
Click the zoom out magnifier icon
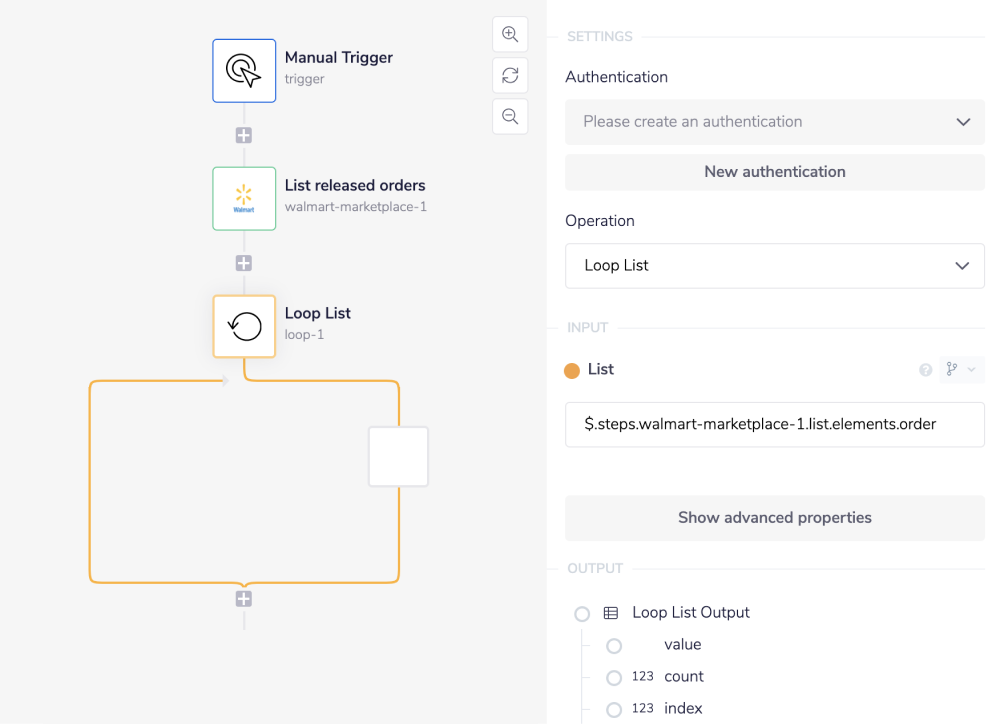click(x=510, y=116)
